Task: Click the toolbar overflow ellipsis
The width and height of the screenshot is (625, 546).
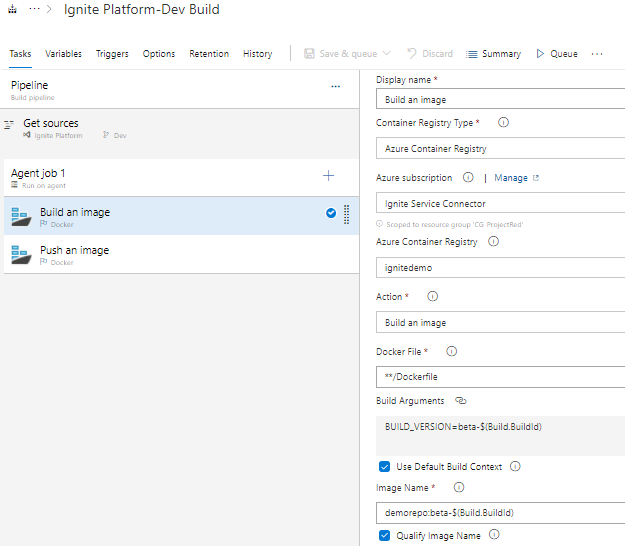Action: pos(597,54)
